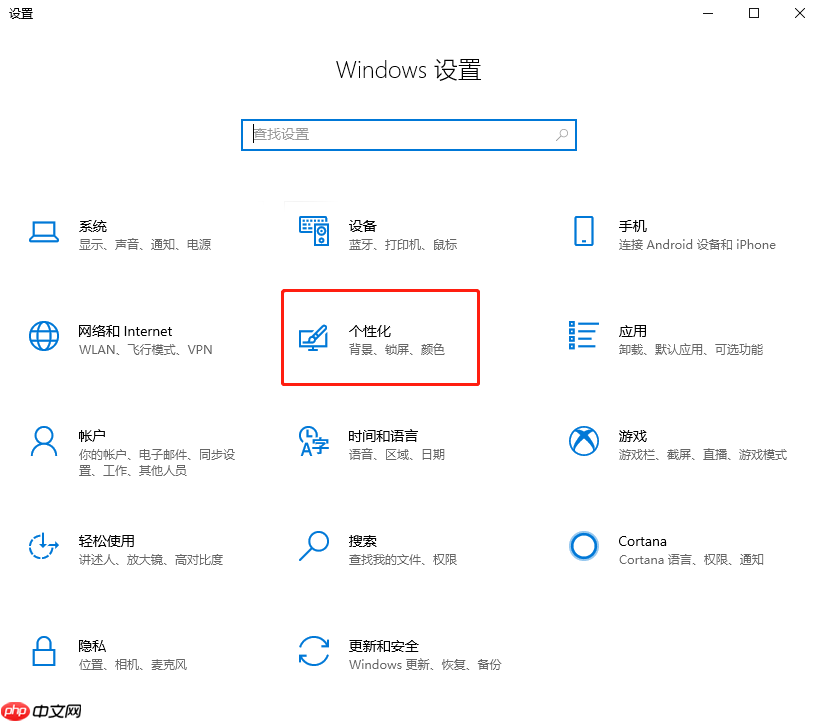The height and width of the screenshot is (721, 814).
Task: Open the 时间和语言 settings title
Action: (383, 436)
